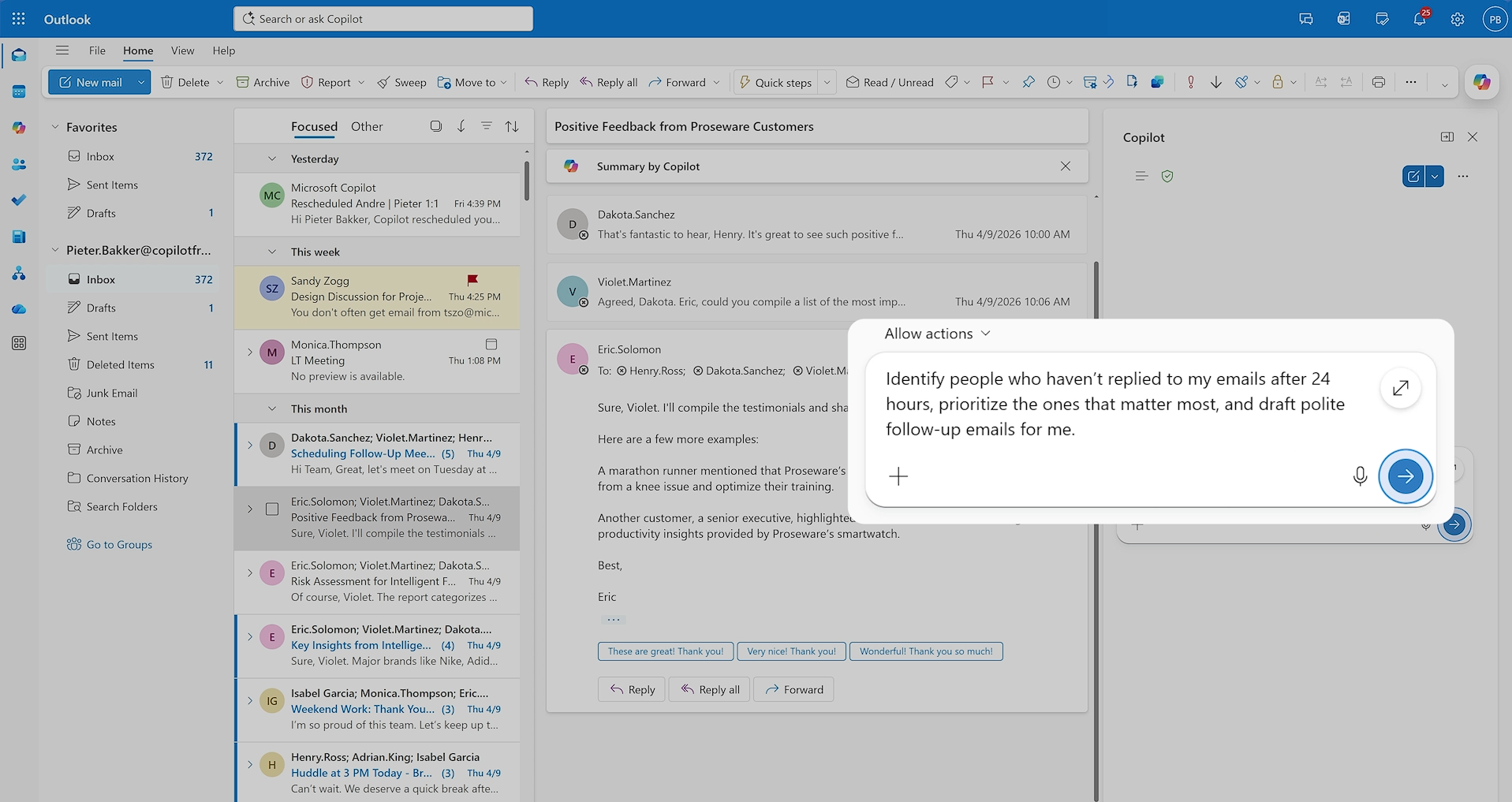Open the notifications bell icon
The width and height of the screenshot is (1512, 802).
[1419, 19]
